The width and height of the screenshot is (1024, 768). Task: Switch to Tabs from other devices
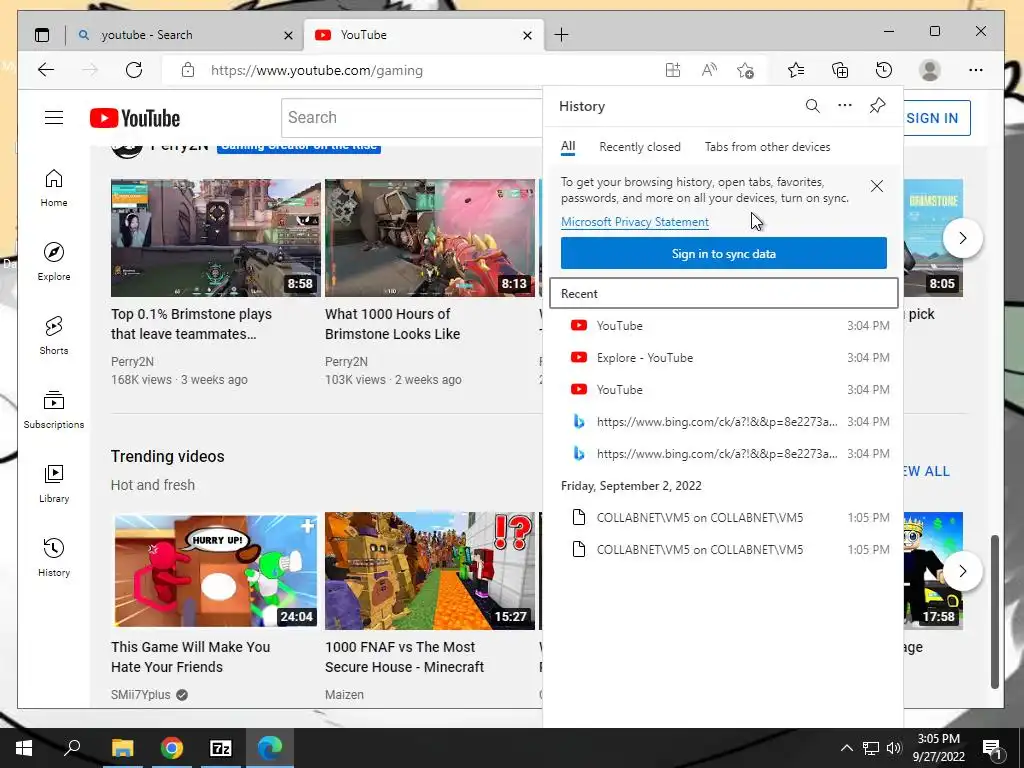coord(767,147)
